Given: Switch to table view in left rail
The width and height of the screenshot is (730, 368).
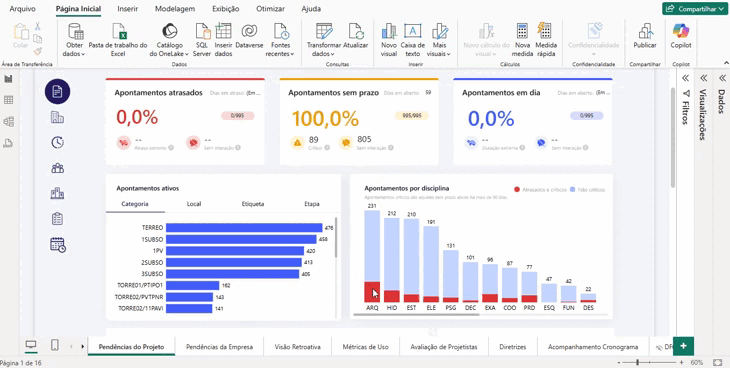Looking at the screenshot, I should coord(8,100).
